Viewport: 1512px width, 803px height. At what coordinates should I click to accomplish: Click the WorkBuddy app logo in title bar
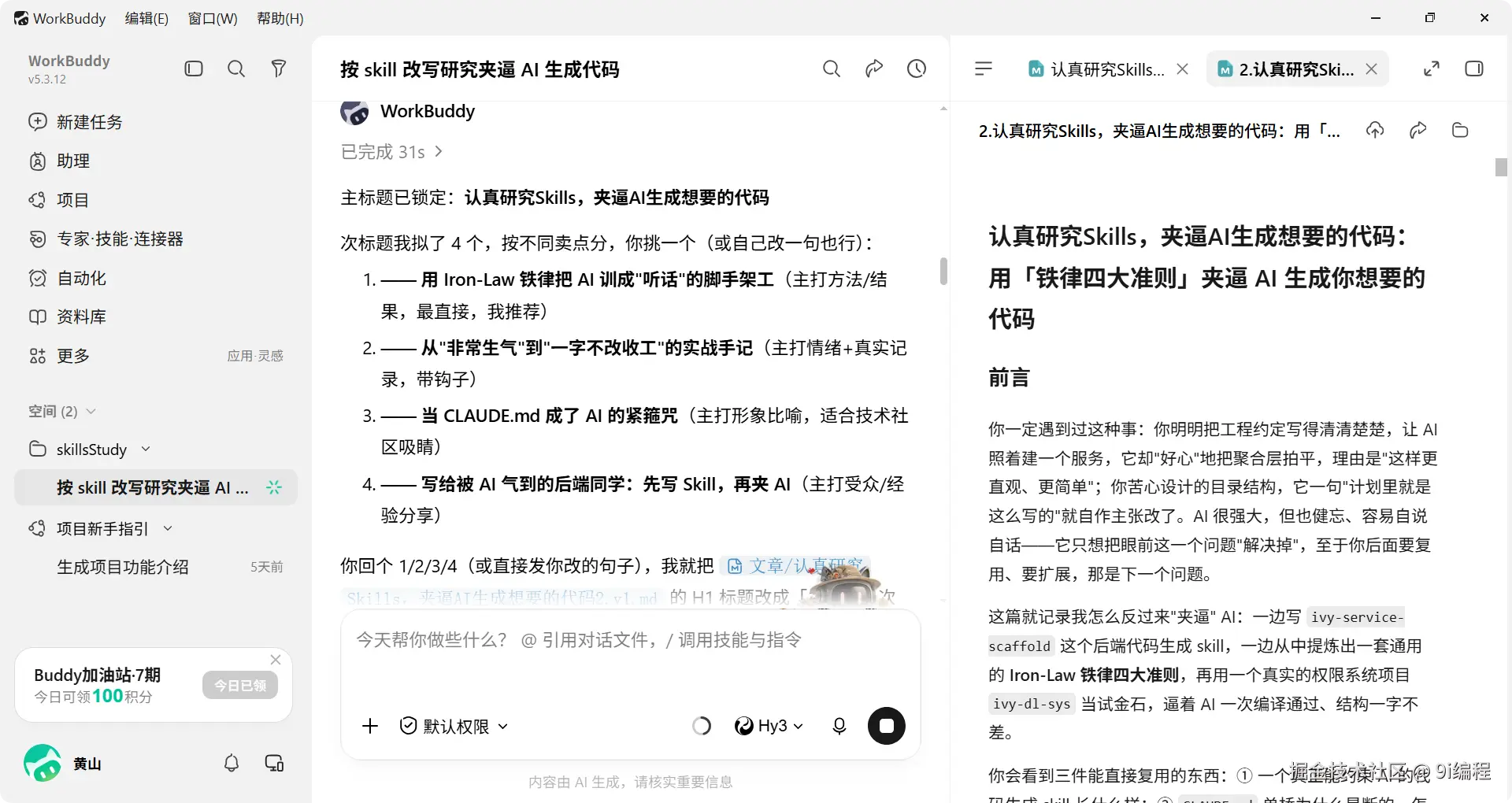pos(21,18)
